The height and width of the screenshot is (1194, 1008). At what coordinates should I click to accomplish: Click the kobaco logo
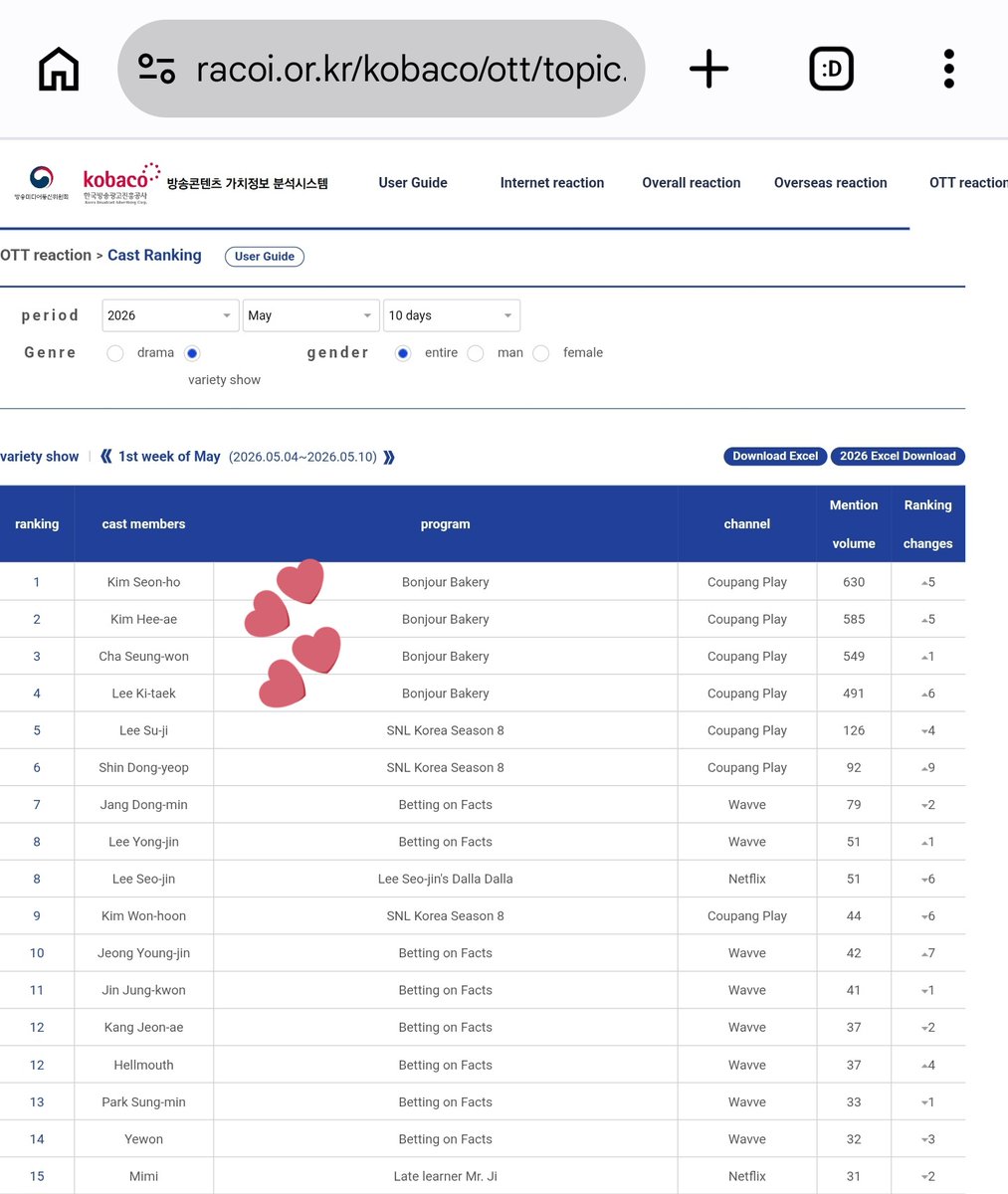point(121,183)
